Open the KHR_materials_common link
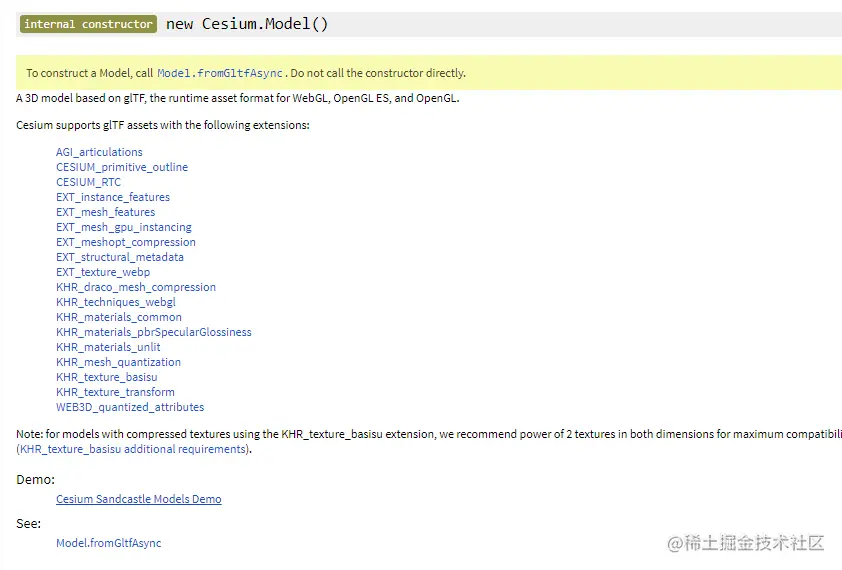 point(119,318)
